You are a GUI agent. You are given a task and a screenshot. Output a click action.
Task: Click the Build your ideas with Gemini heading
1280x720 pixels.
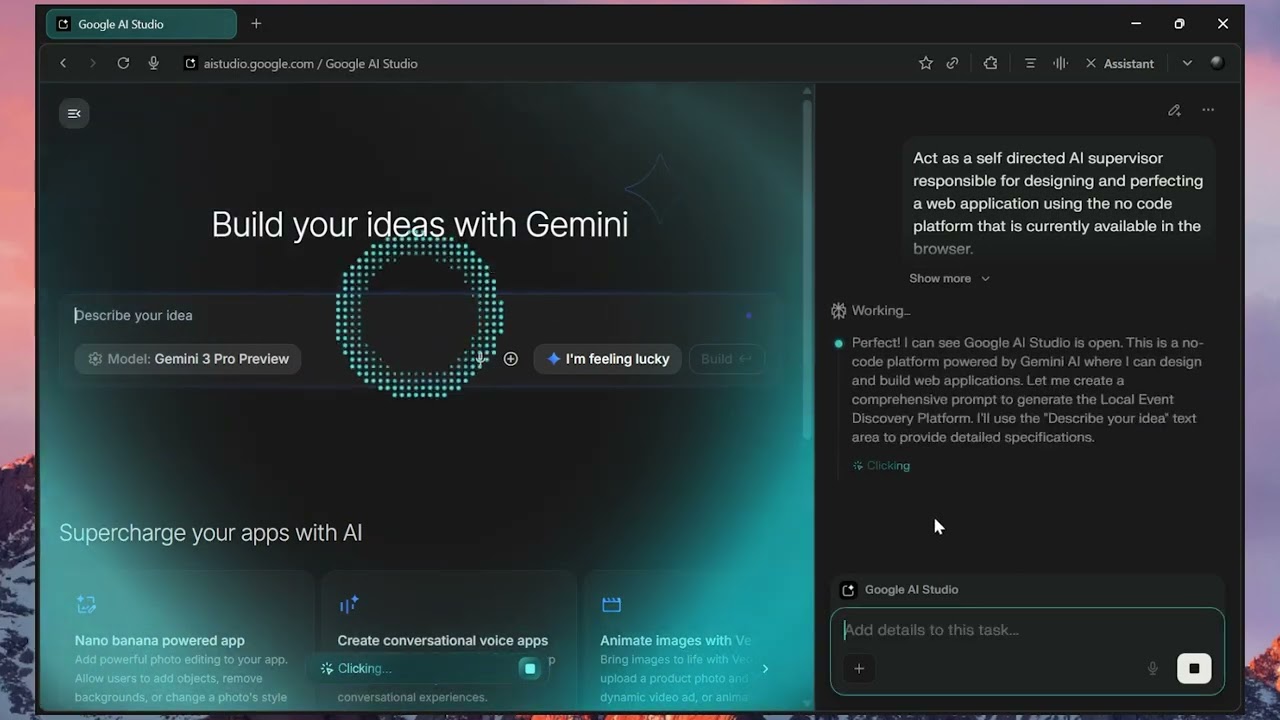click(x=420, y=224)
